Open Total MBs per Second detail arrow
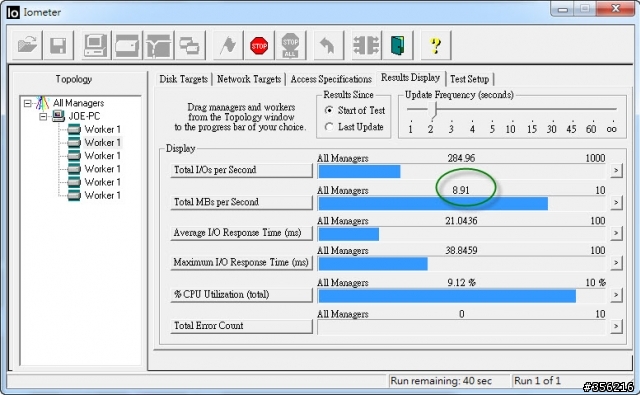640x395 pixels. (x=616, y=202)
